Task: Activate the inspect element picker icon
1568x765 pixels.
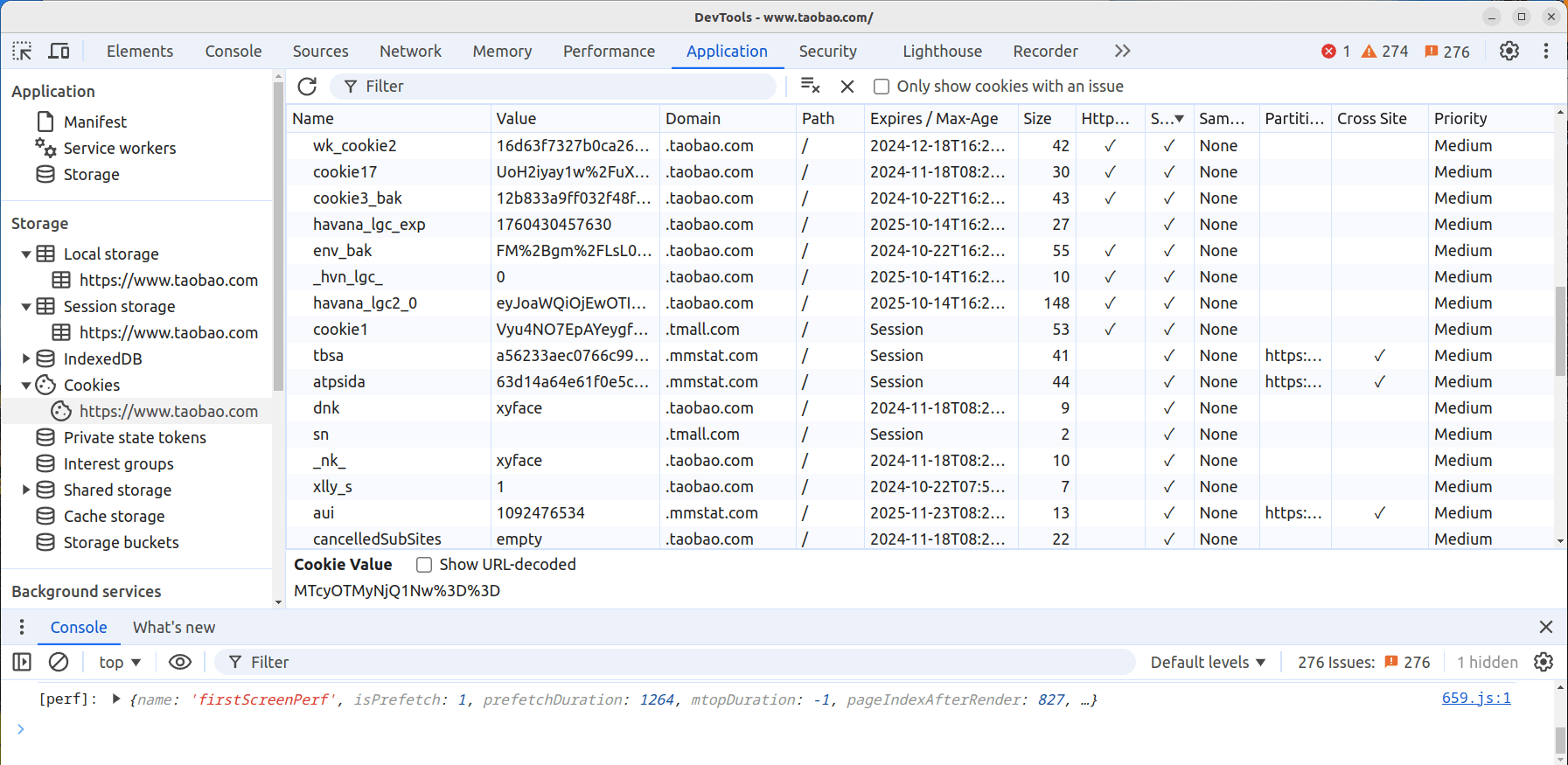Action: pos(22,51)
